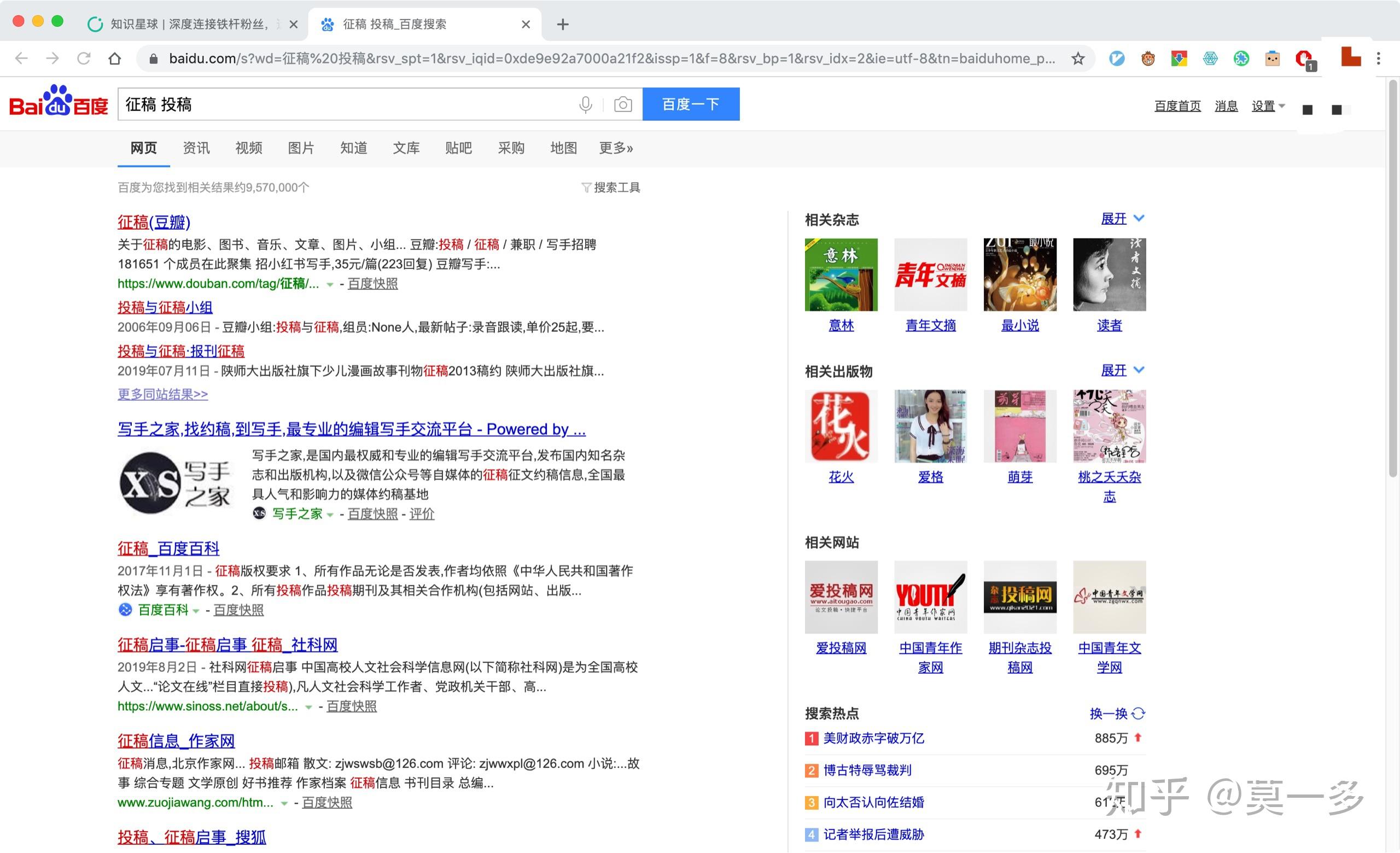Click the browser back arrow
The width and height of the screenshot is (1400, 853).
coord(21,59)
